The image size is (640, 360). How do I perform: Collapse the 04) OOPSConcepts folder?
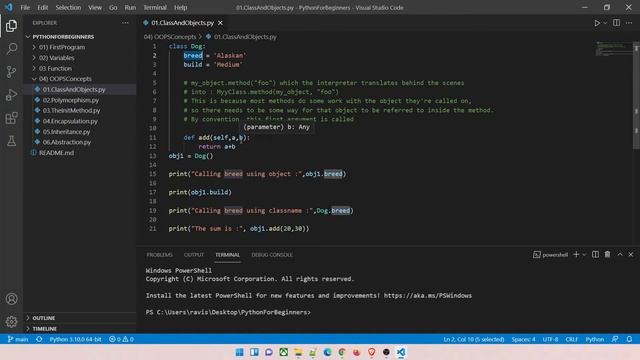coord(65,79)
